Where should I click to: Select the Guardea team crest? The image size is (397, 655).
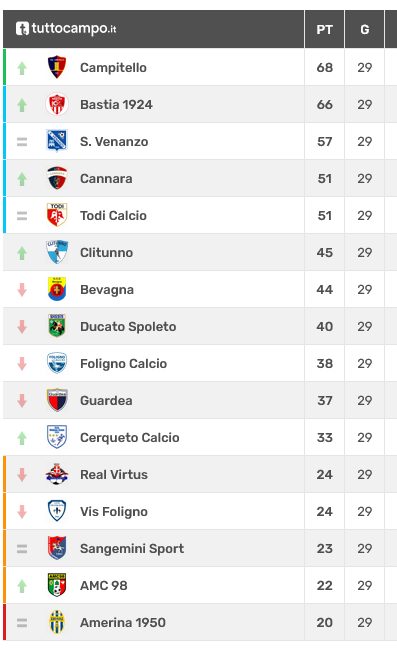click(x=57, y=400)
